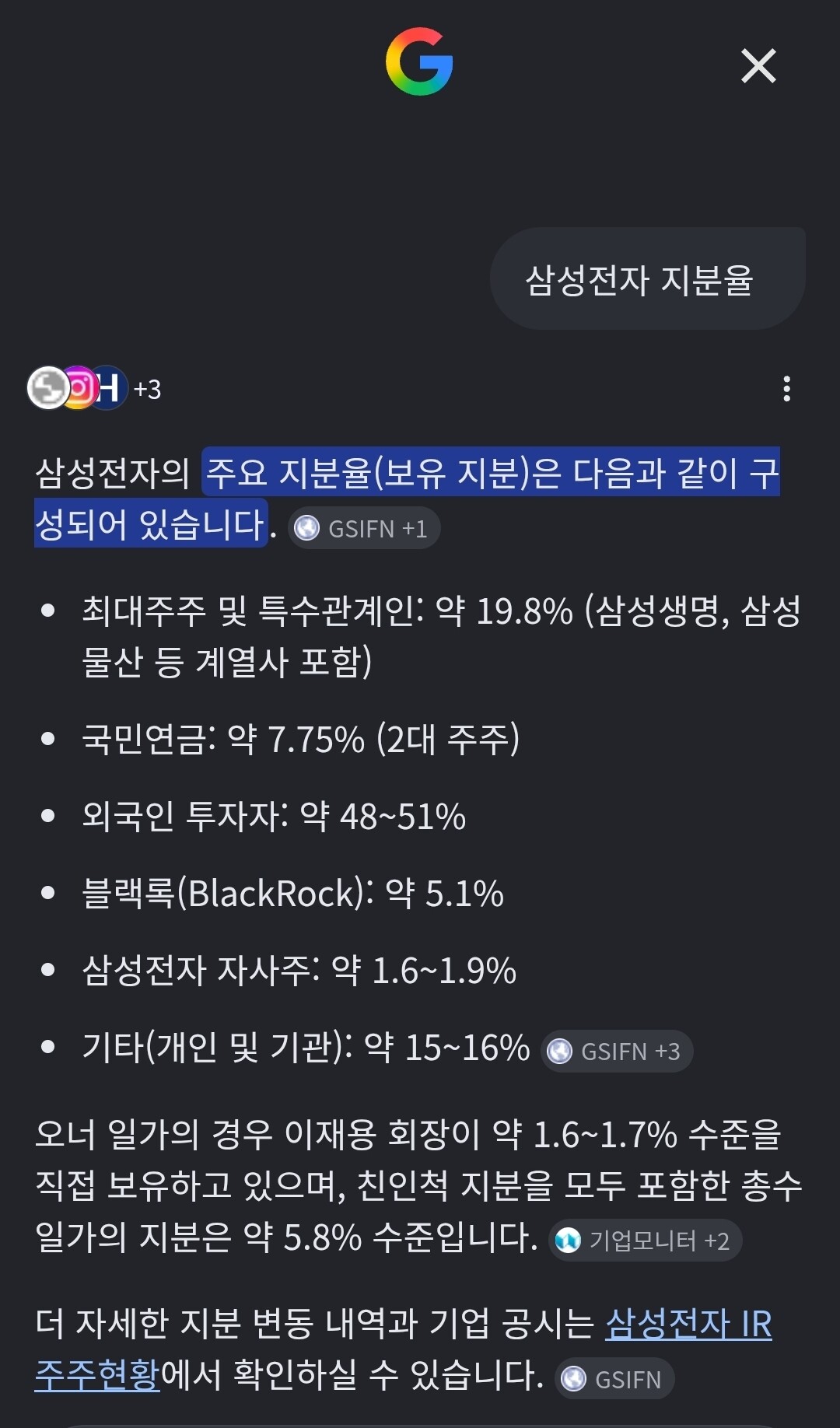Open the final GSIFN citation chip
This screenshot has height=1428, width=840.
pyautogui.click(x=615, y=1379)
